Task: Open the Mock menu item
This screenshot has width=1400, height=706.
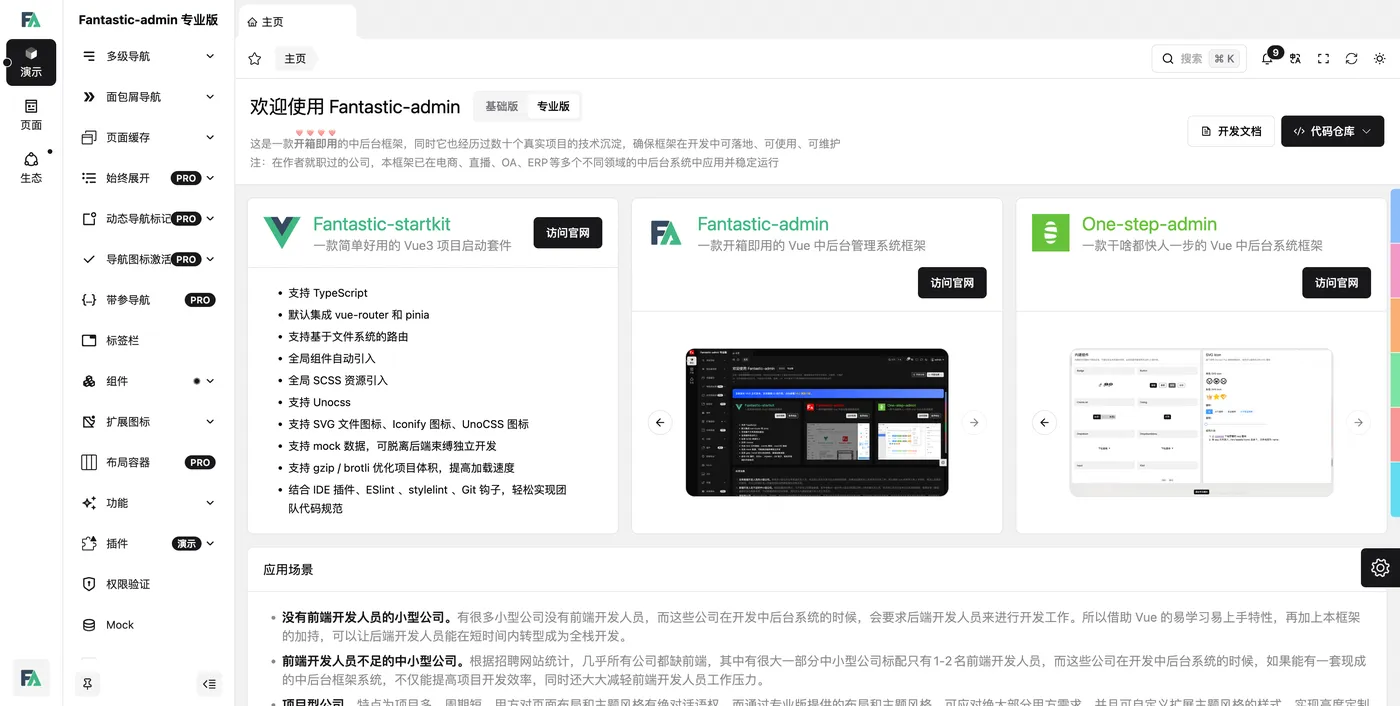Action: 149,625
